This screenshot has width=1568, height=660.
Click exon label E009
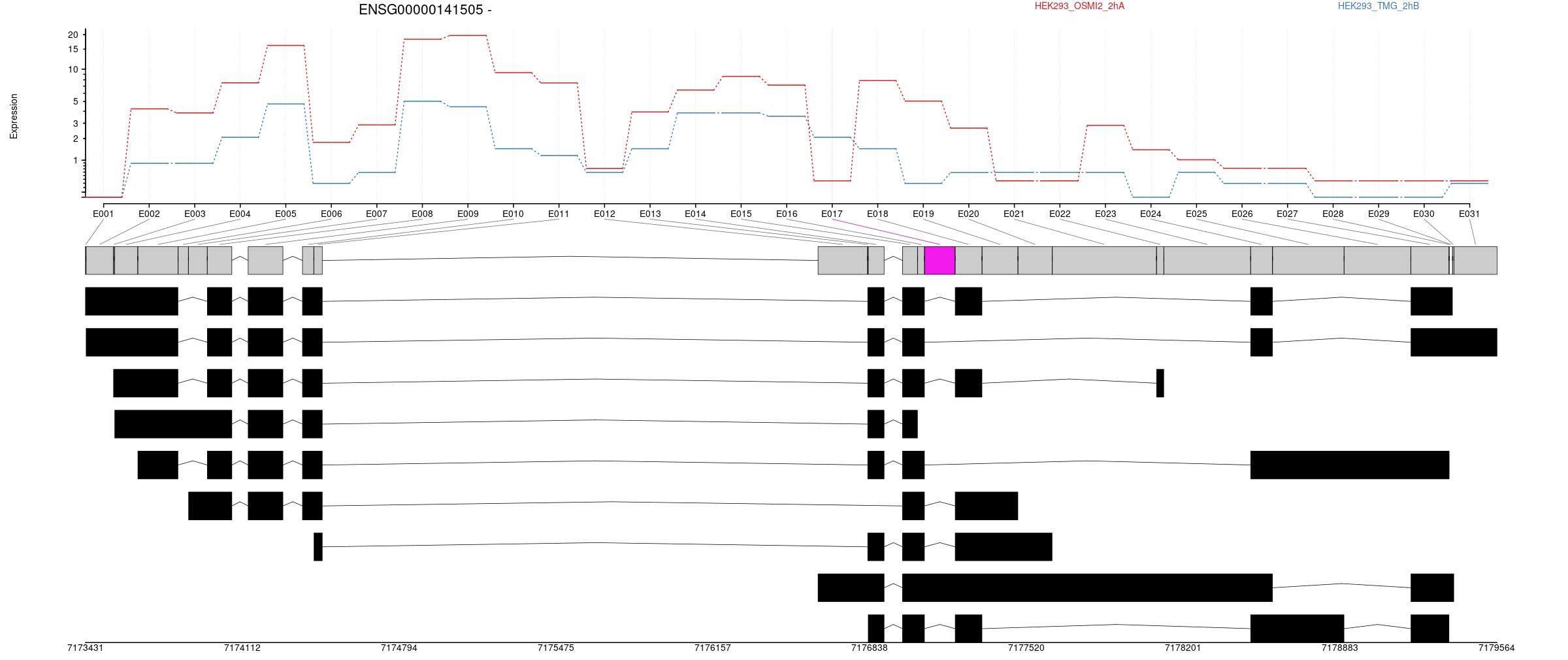coord(468,214)
